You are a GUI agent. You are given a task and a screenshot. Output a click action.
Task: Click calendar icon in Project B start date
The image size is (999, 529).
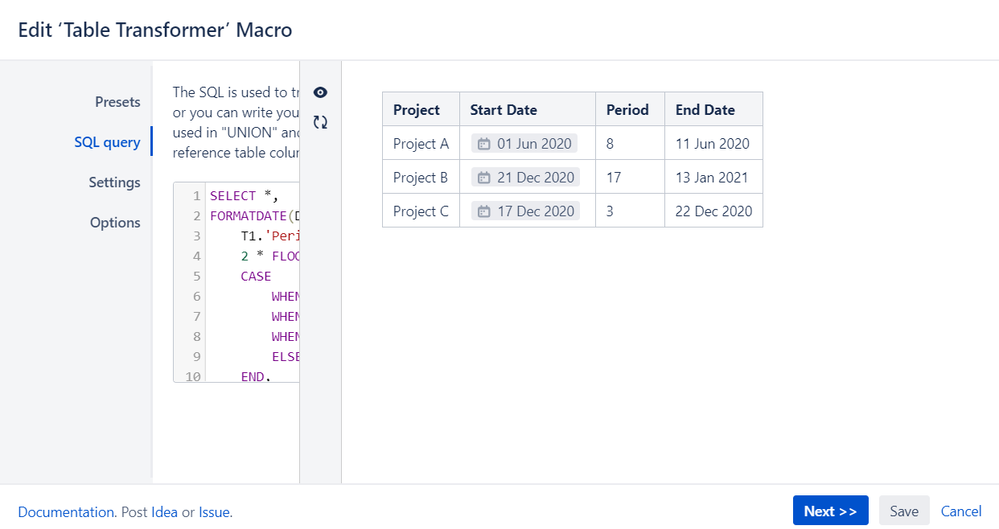484,178
